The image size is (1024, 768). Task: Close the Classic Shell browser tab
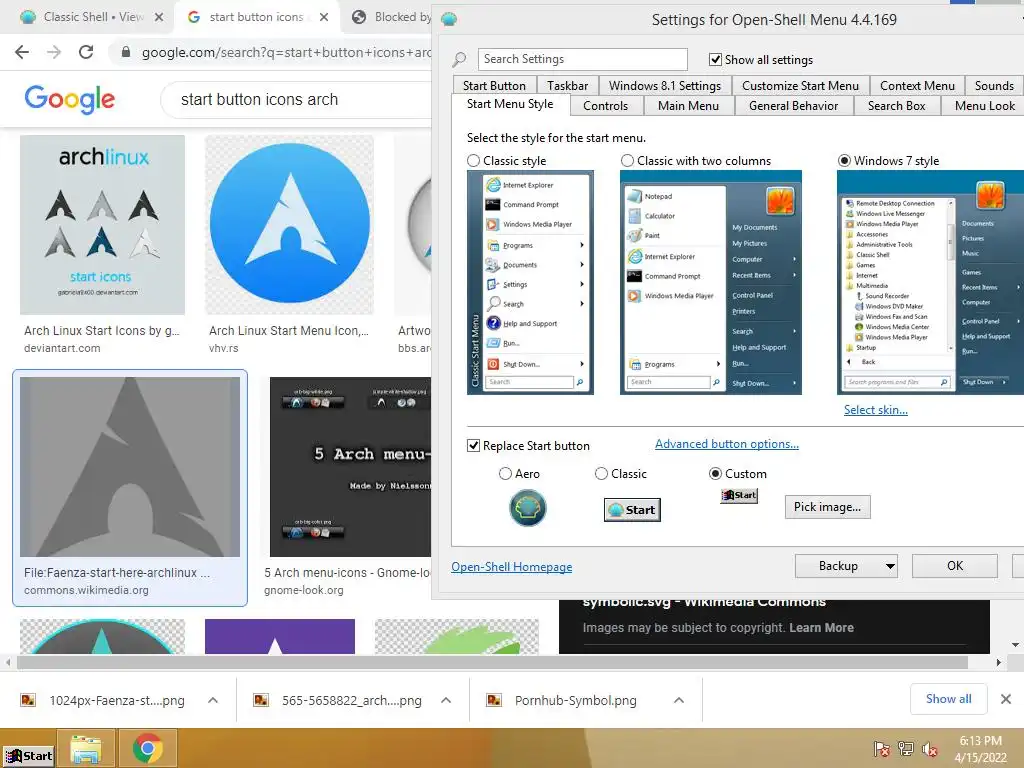coord(159,17)
